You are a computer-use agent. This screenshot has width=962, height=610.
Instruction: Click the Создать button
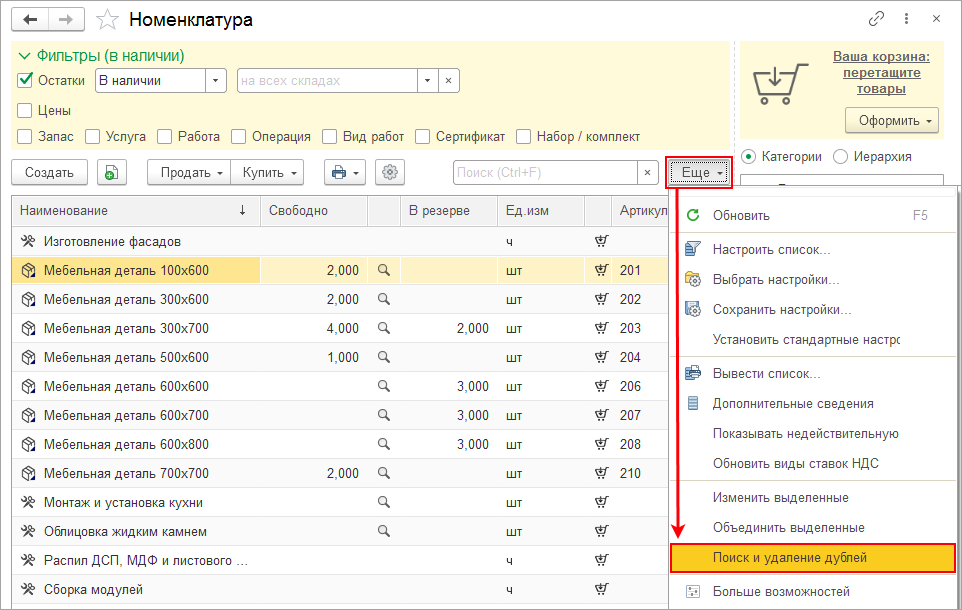coord(49,172)
